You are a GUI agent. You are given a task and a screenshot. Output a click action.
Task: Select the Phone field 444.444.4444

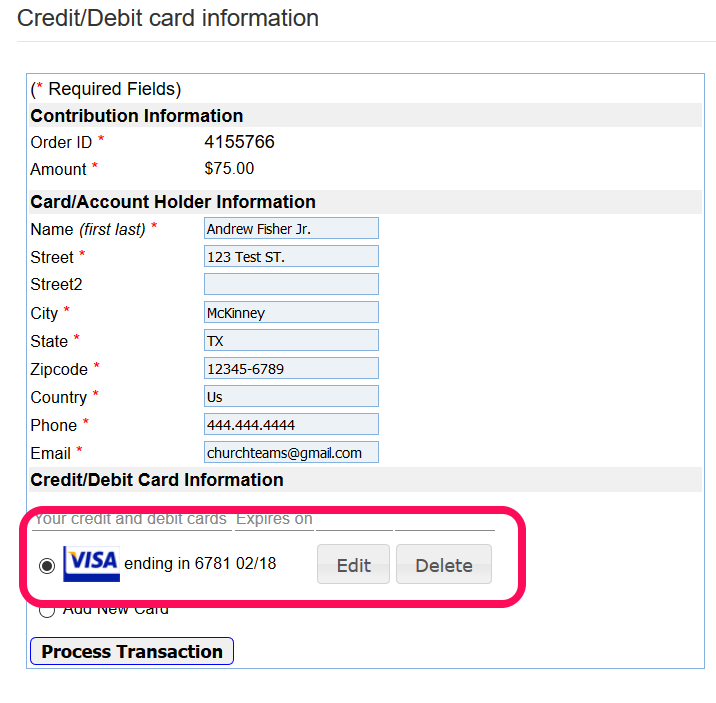[x=291, y=424]
